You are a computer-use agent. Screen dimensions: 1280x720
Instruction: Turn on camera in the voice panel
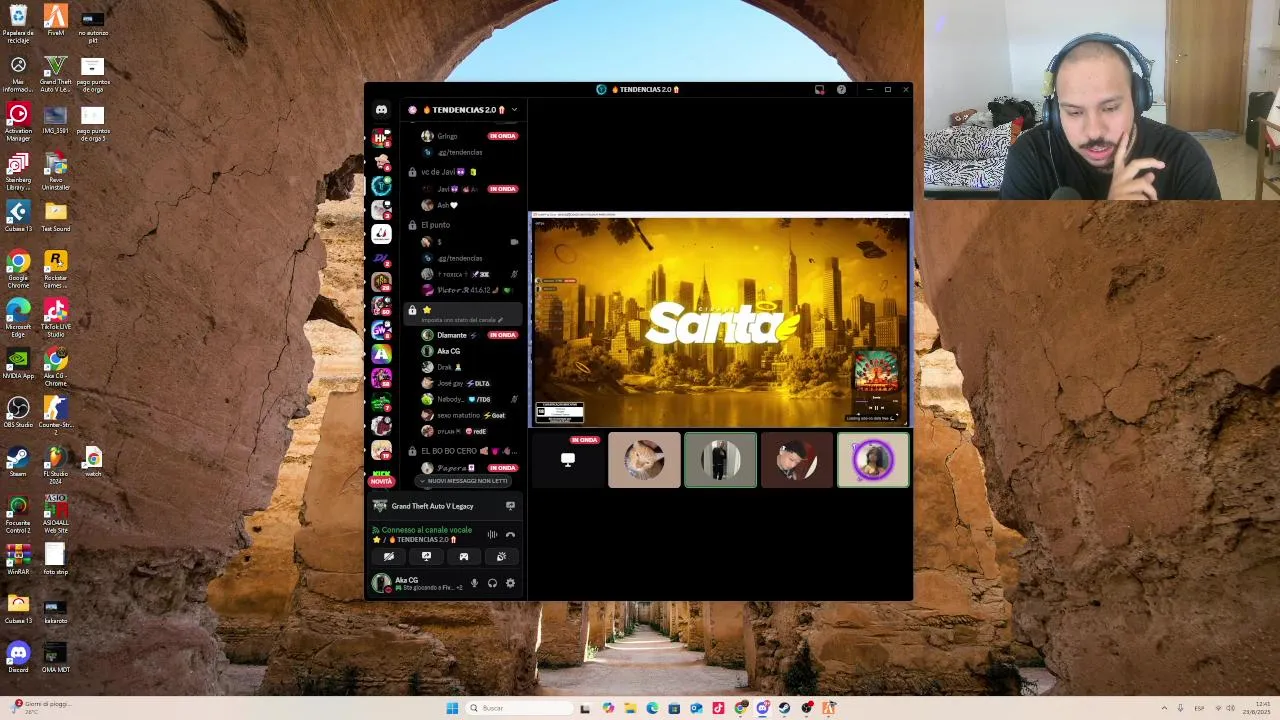pos(389,557)
